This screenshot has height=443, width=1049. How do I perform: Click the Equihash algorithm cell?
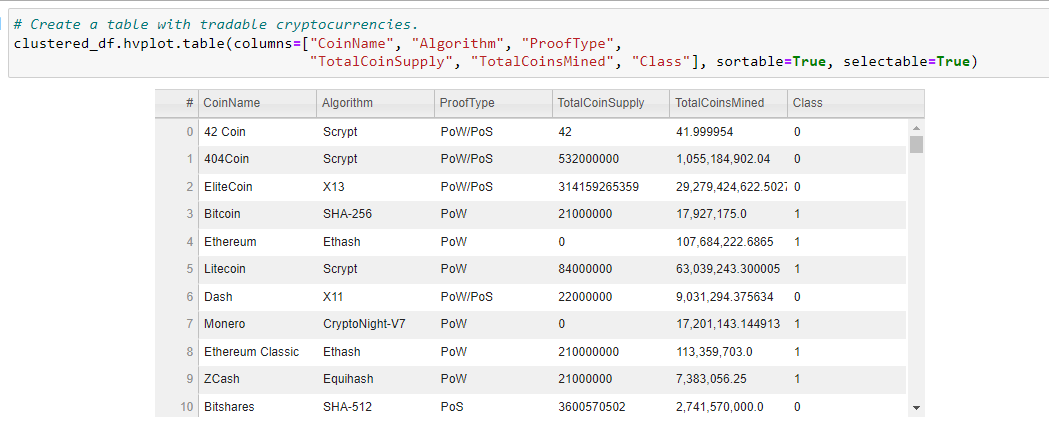coord(375,379)
